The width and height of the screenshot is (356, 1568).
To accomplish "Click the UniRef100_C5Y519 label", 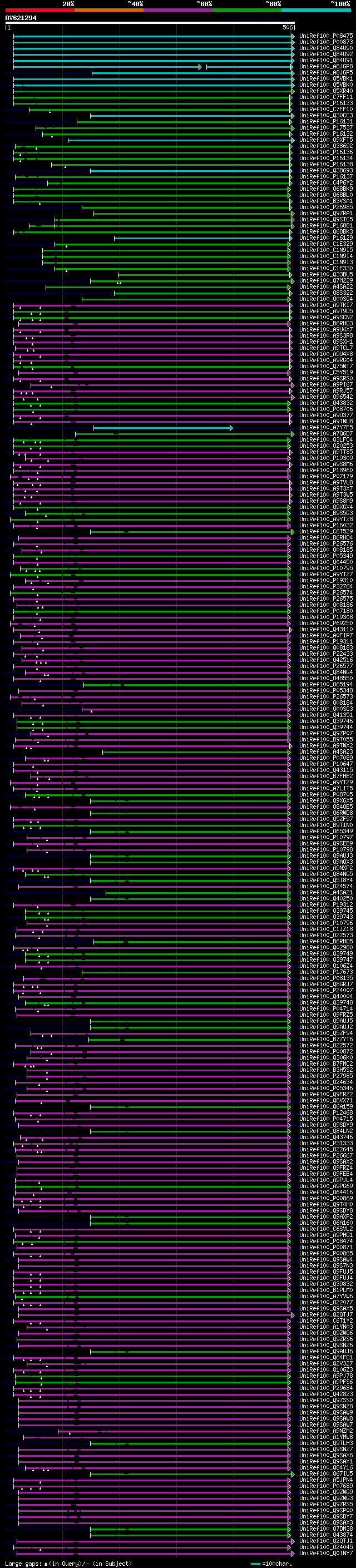I will pyautogui.click(x=326, y=373).
